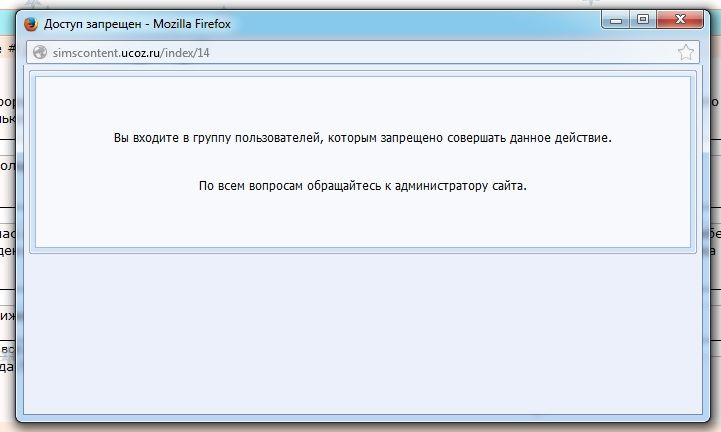The width and height of the screenshot is (721, 432).
Task: Click the empty area below the message box
Action: click(x=360, y=330)
